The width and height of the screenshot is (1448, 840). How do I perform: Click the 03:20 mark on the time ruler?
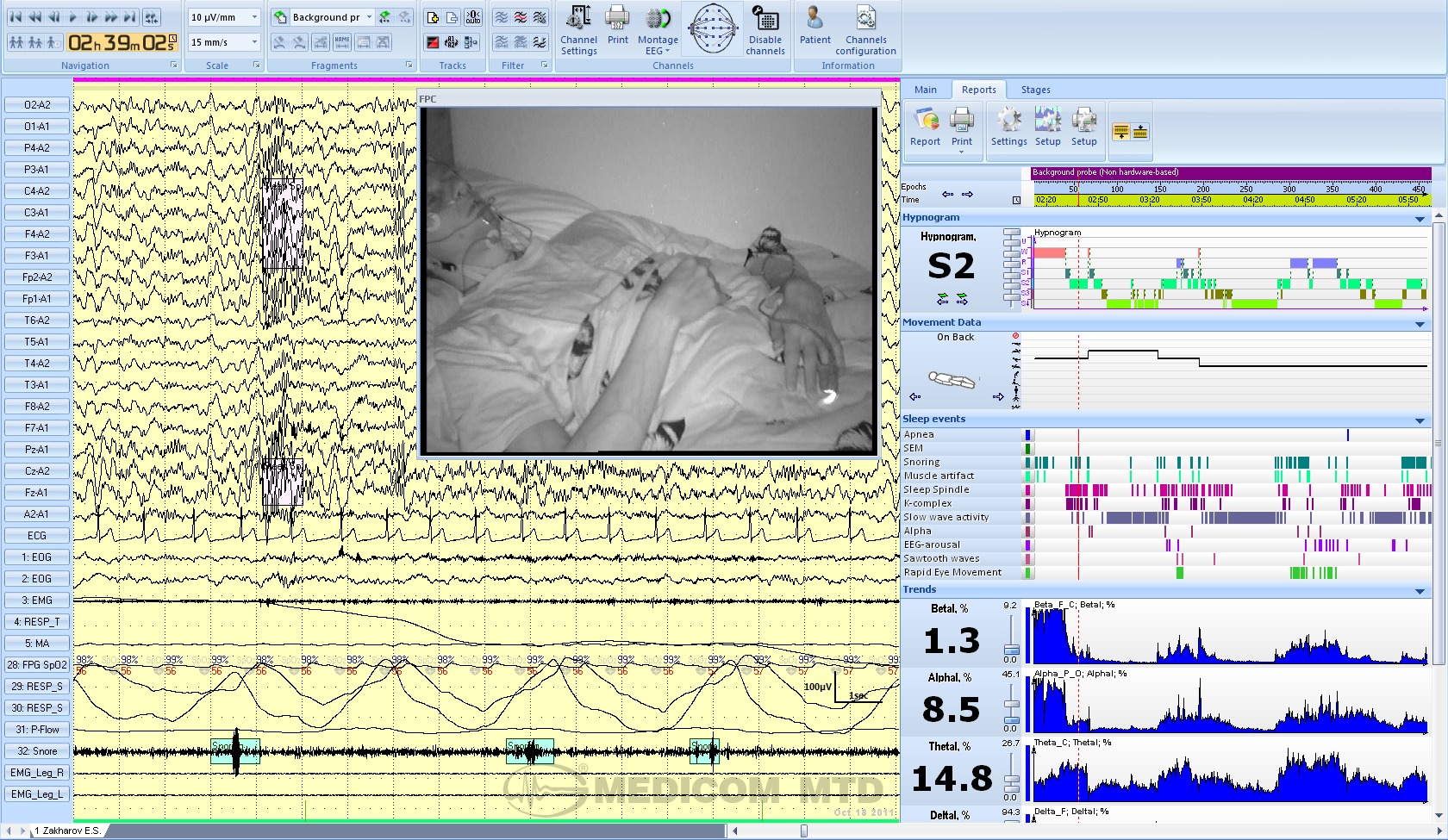click(1149, 200)
